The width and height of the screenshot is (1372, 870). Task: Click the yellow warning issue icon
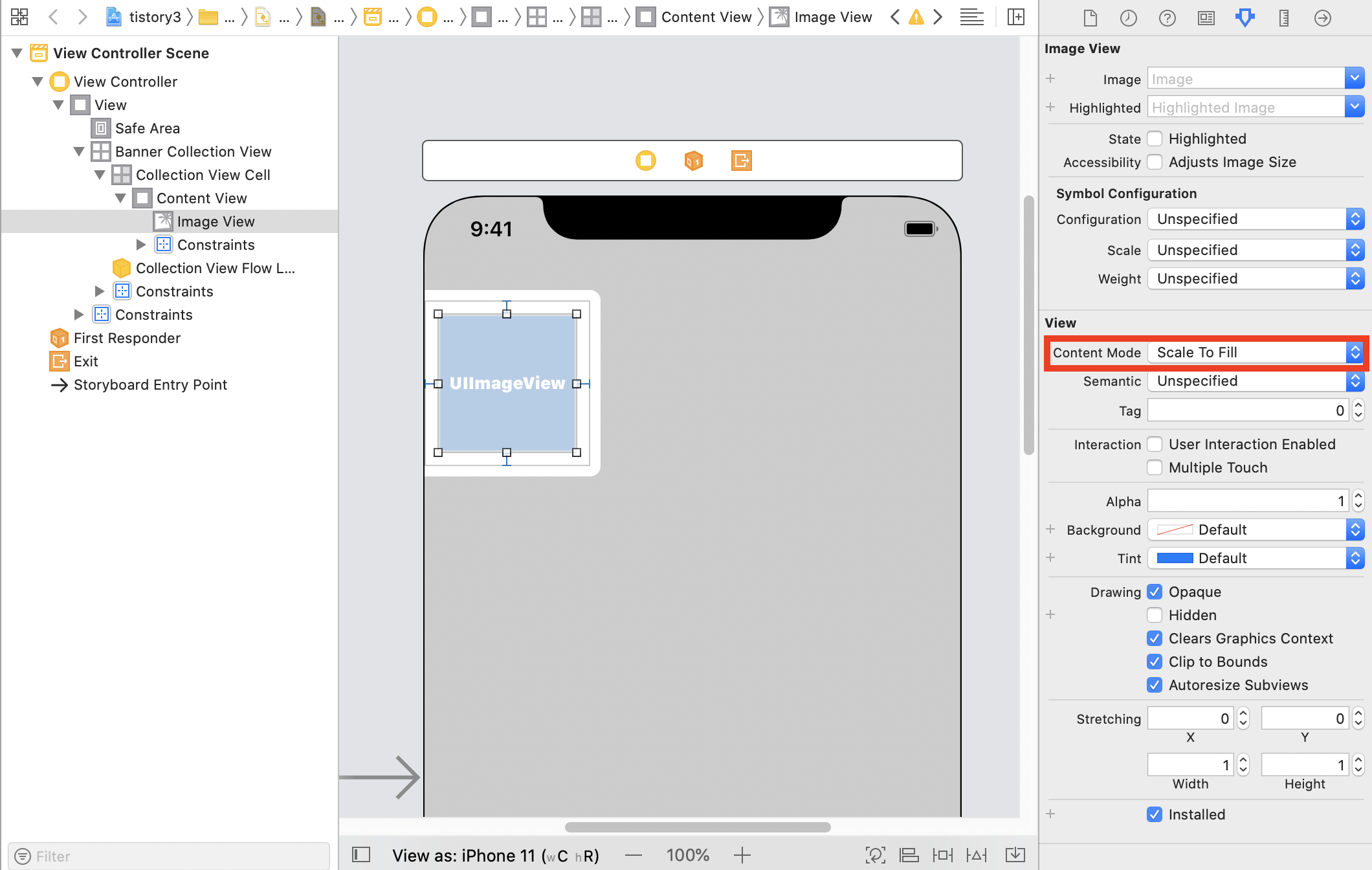[916, 17]
